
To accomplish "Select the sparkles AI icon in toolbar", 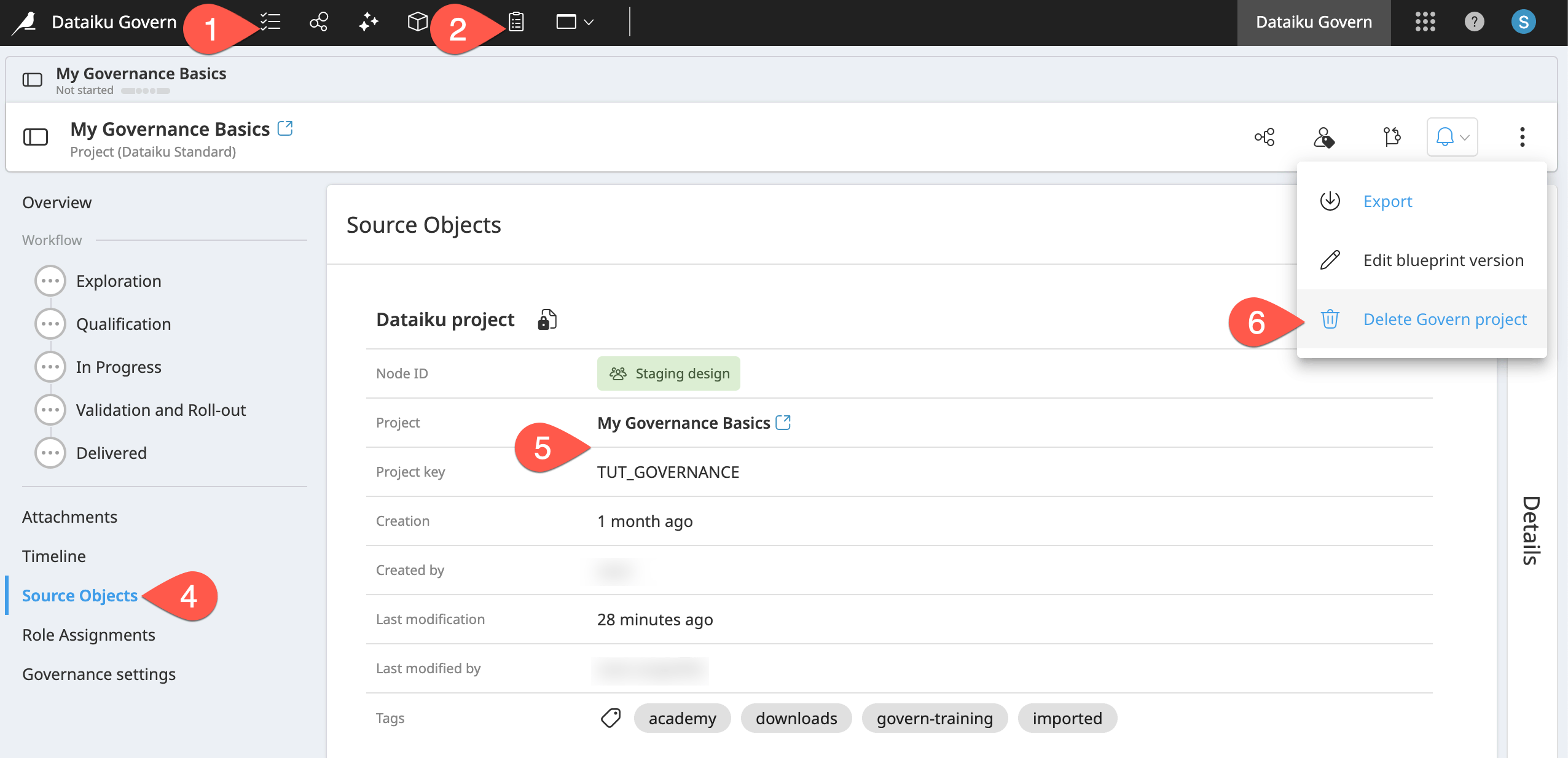I will click(367, 22).
